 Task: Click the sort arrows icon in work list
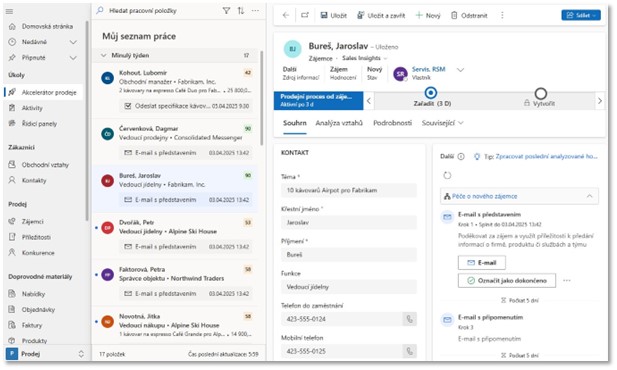[241, 11]
